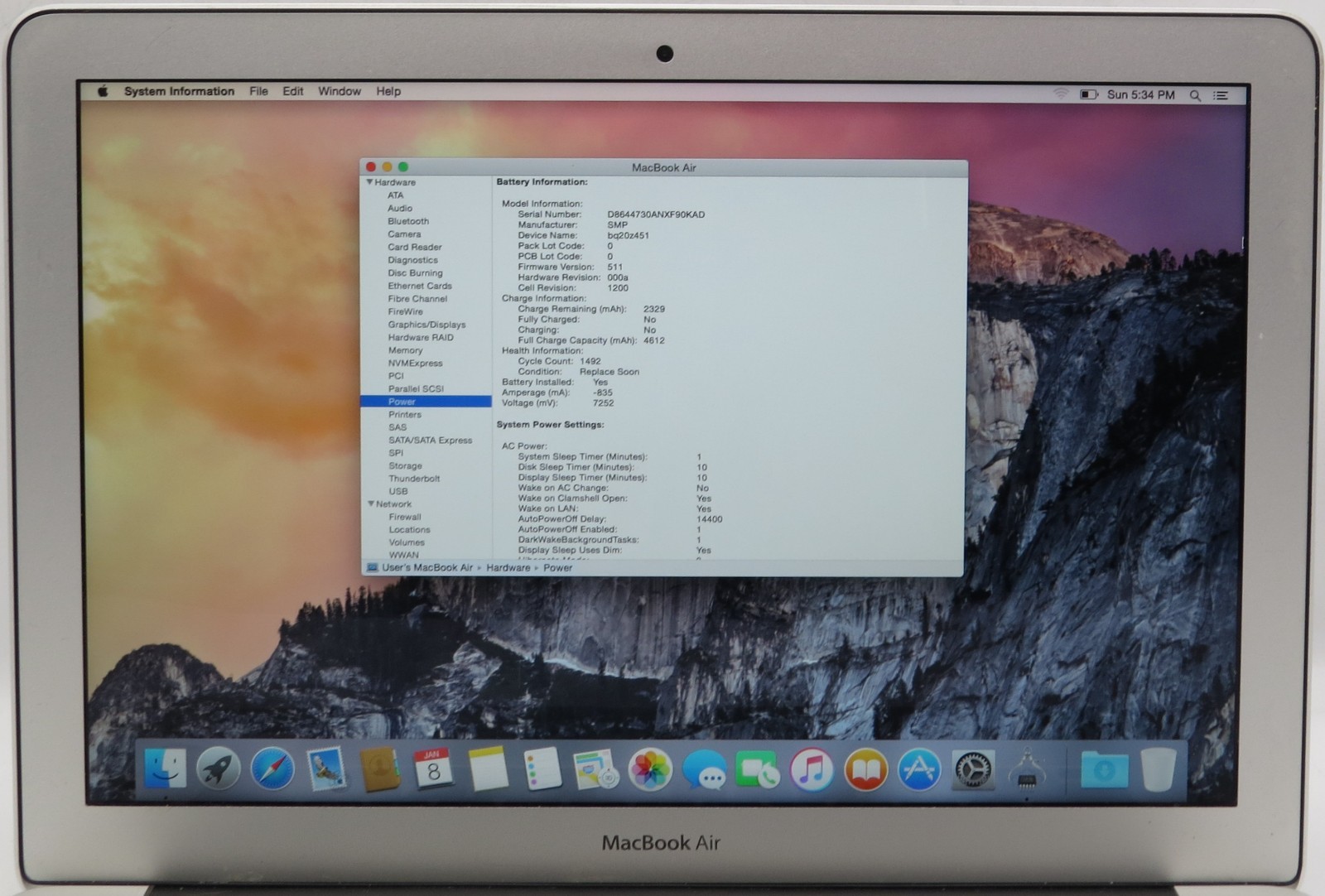Select Printers in the sidebar
The height and width of the screenshot is (896, 1325).
pyautogui.click(x=405, y=414)
